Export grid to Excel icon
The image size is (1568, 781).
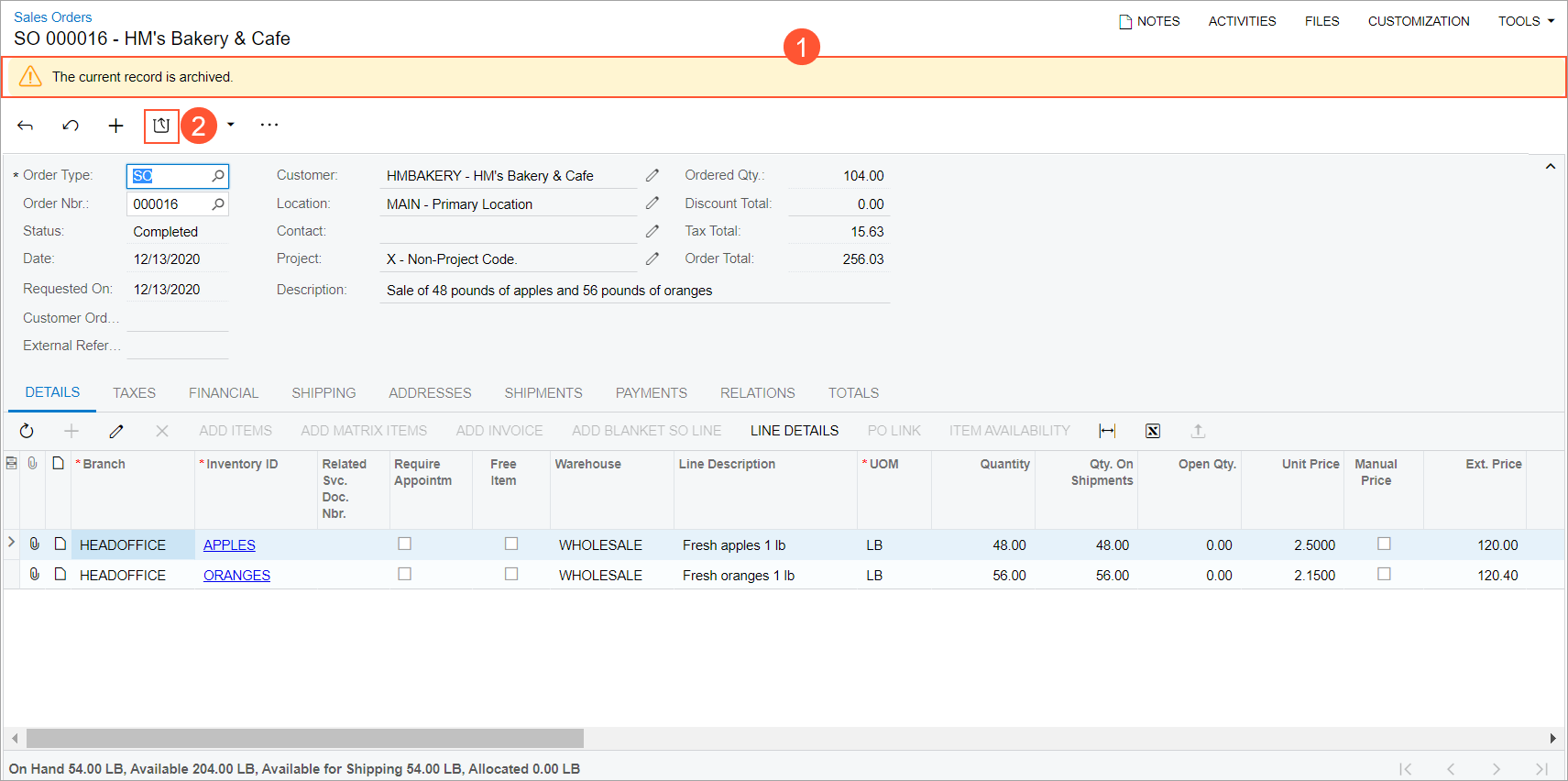(1153, 431)
